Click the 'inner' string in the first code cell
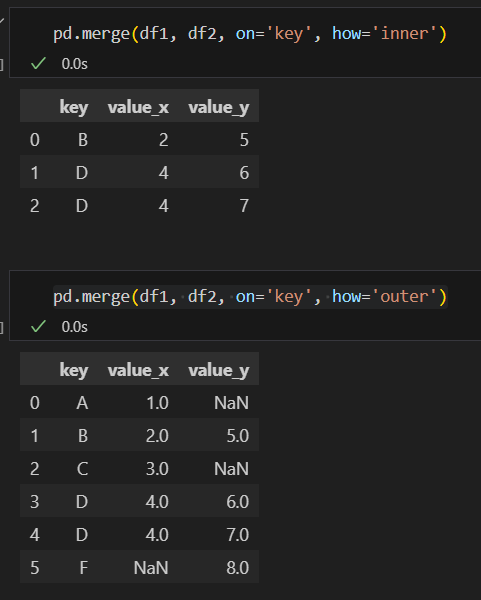The height and width of the screenshot is (600, 481). coord(404,34)
